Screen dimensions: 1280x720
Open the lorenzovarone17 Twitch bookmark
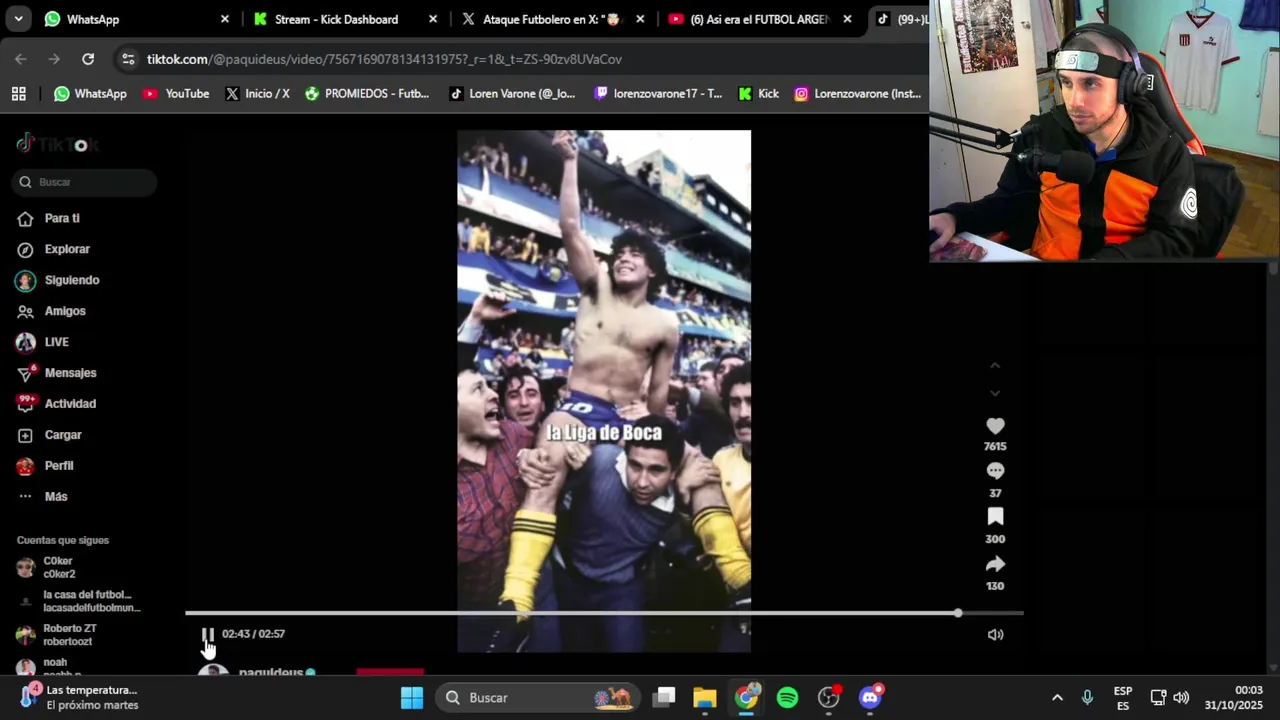point(658,94)
